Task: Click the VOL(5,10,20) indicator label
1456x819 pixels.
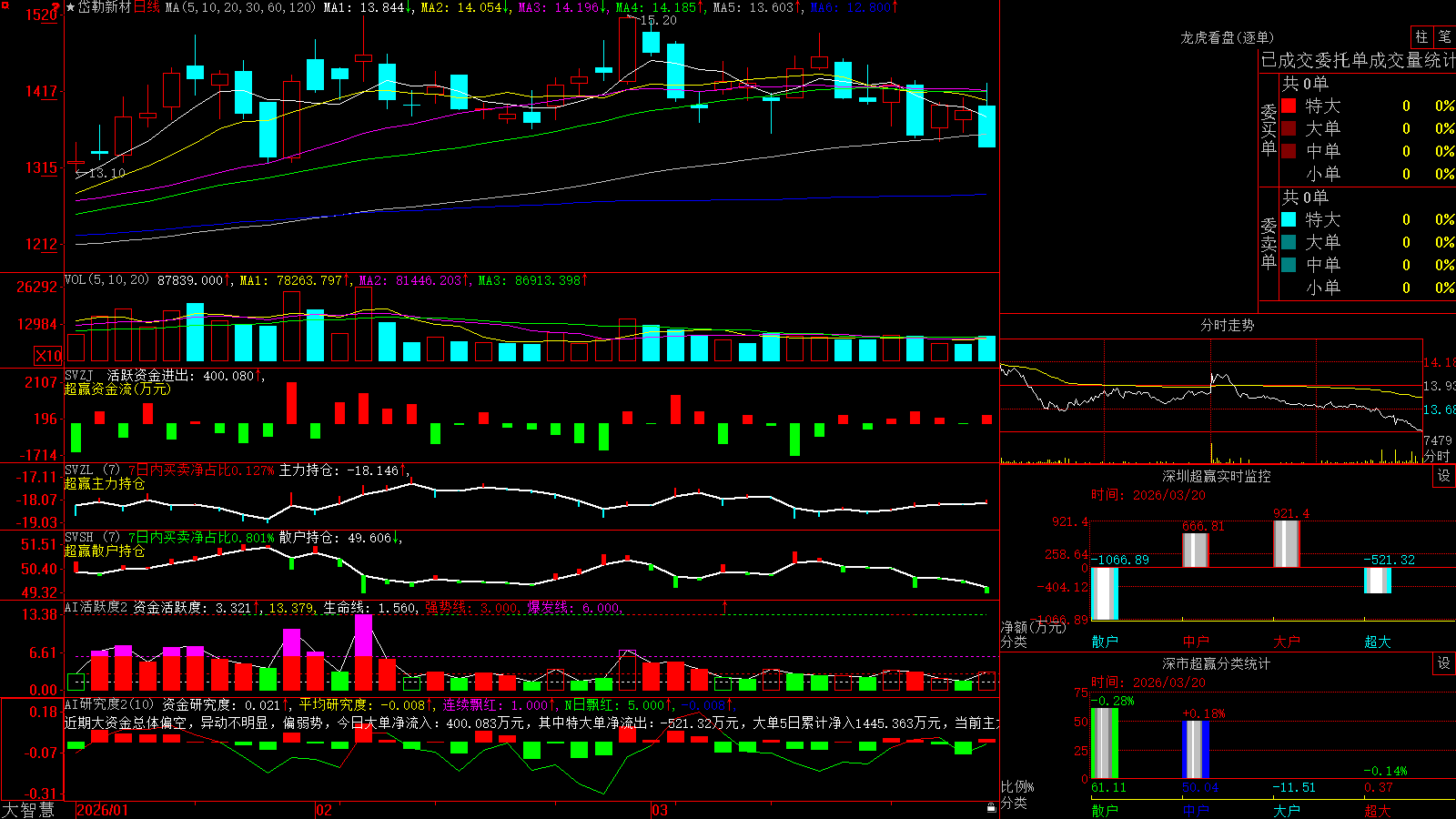Action: 106,280
